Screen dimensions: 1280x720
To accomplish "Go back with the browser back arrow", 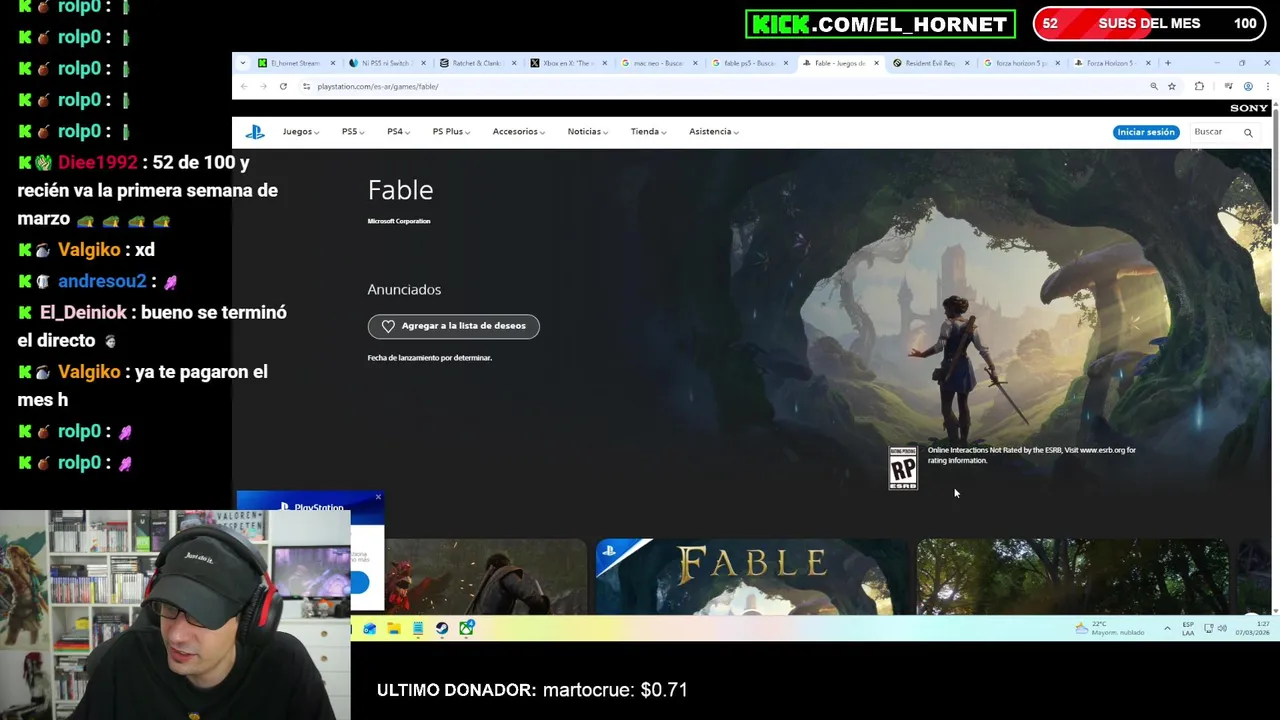I will pos(244,87).
